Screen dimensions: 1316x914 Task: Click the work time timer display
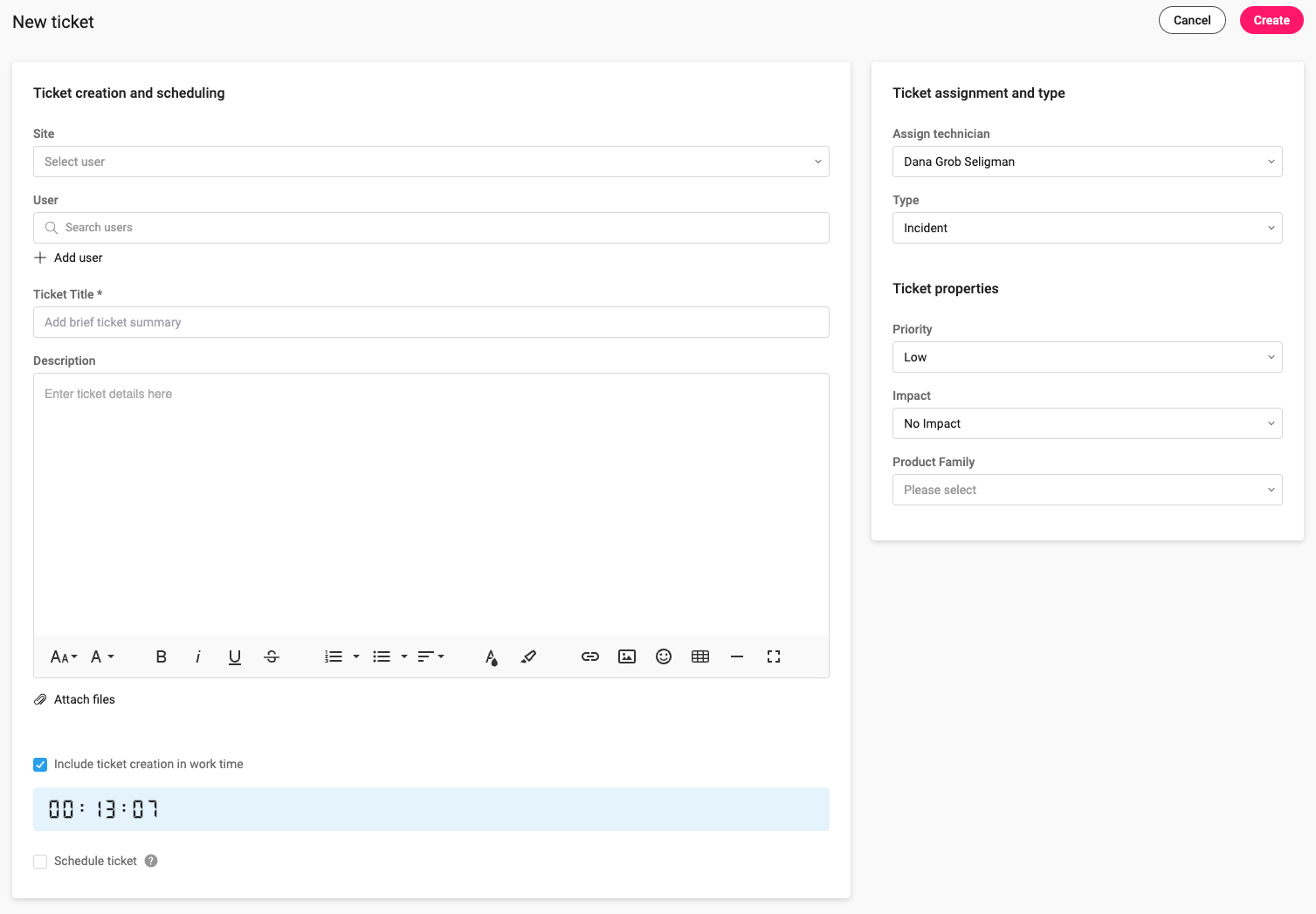pos(431,809)
